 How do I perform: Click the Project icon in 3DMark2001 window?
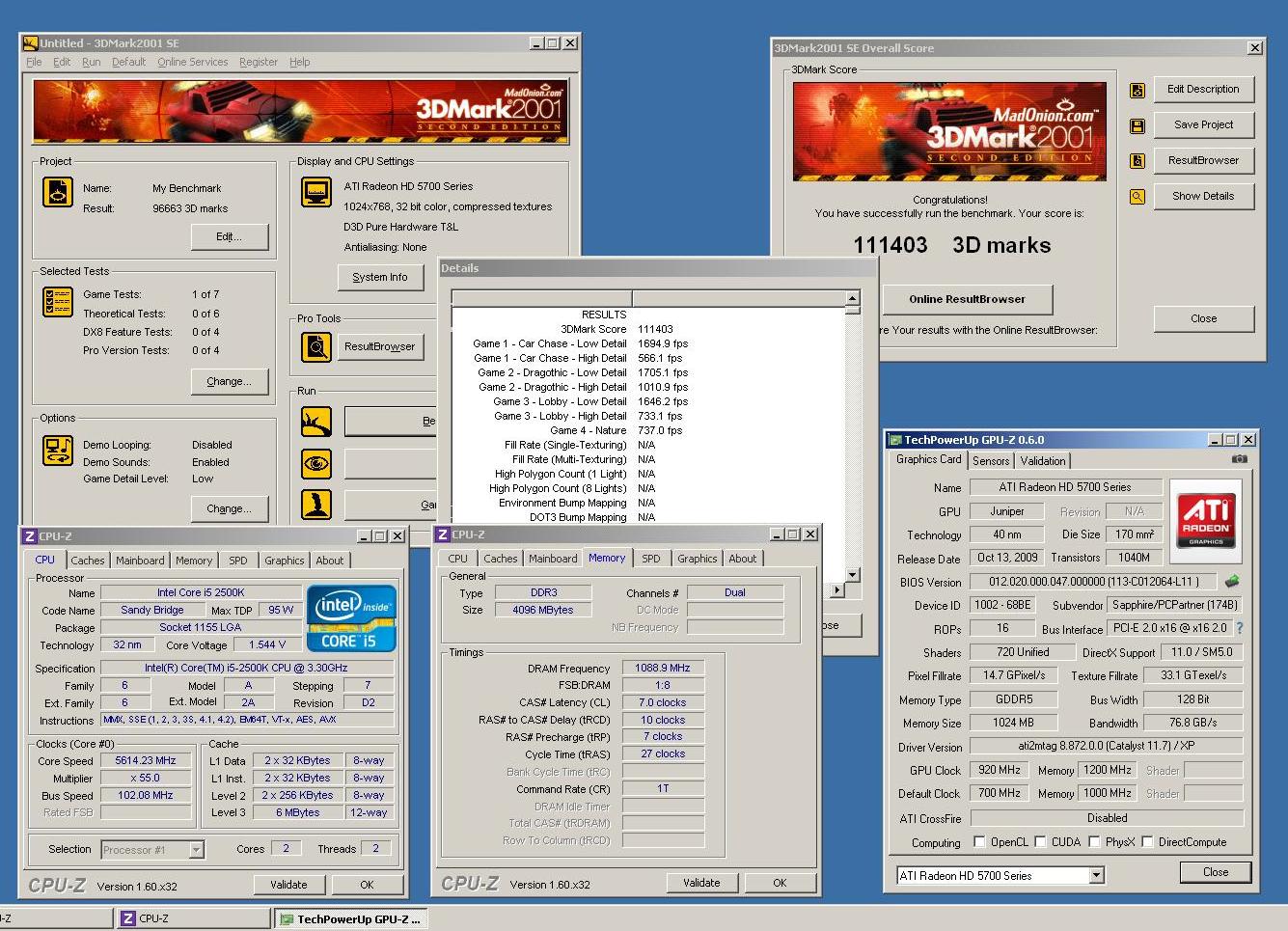57,192
